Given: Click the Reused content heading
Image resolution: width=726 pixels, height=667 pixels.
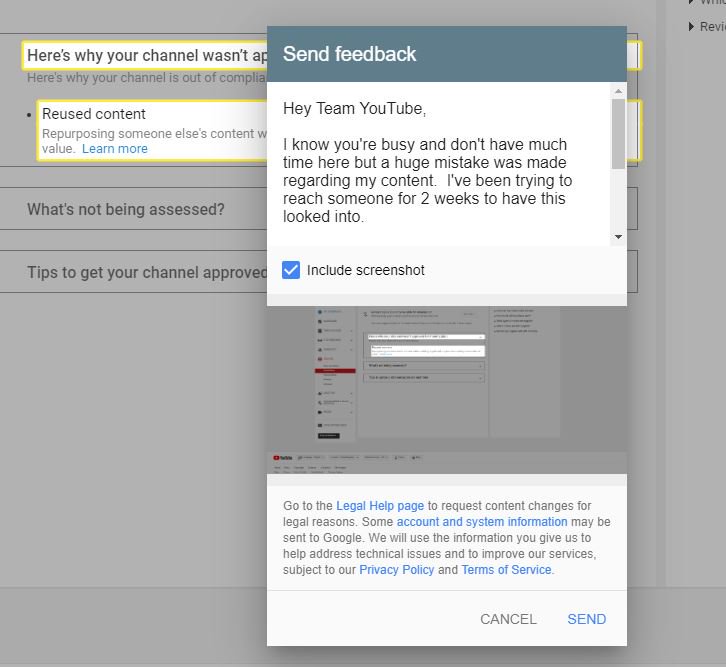Looking at the screenshot, I should click(94, 114).
